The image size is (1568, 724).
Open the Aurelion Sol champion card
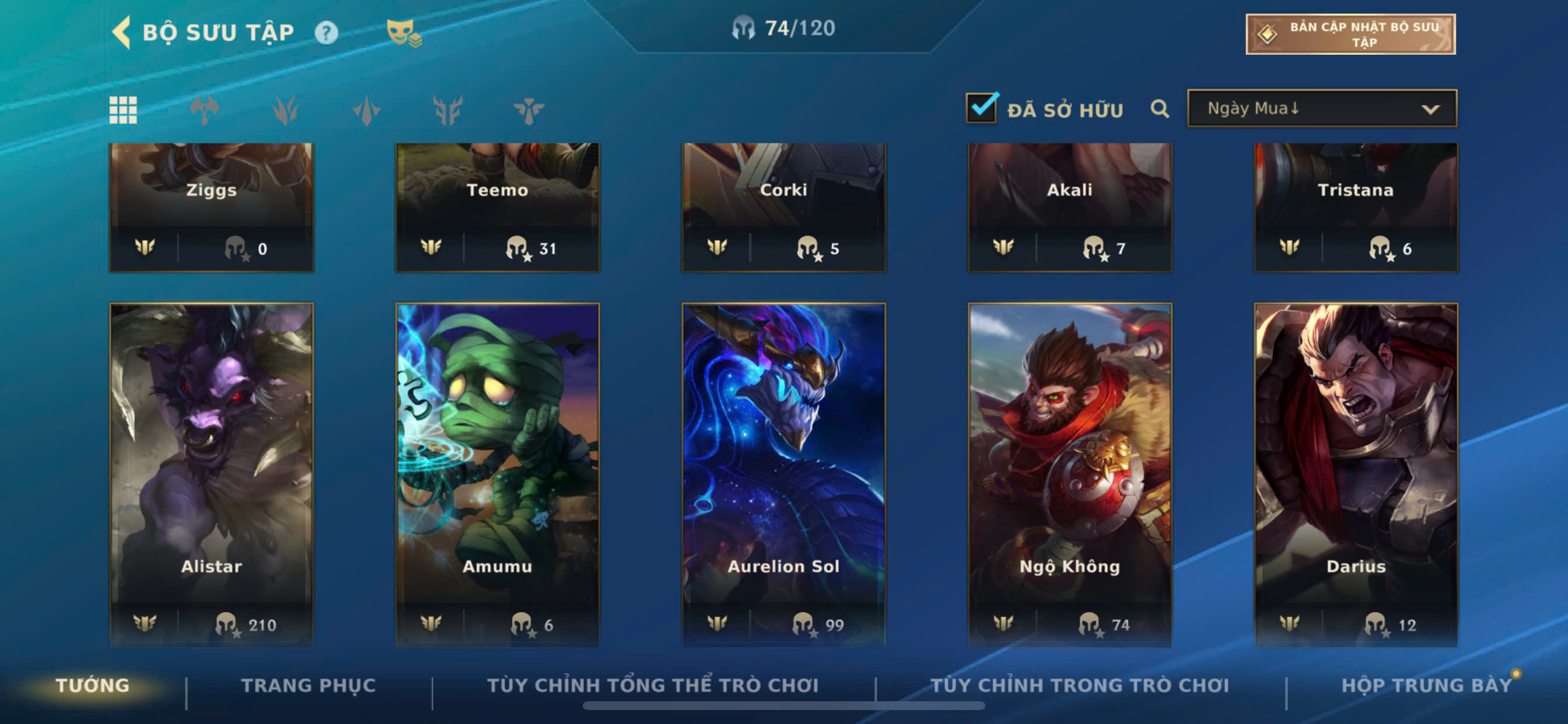(x=783, y=475)
